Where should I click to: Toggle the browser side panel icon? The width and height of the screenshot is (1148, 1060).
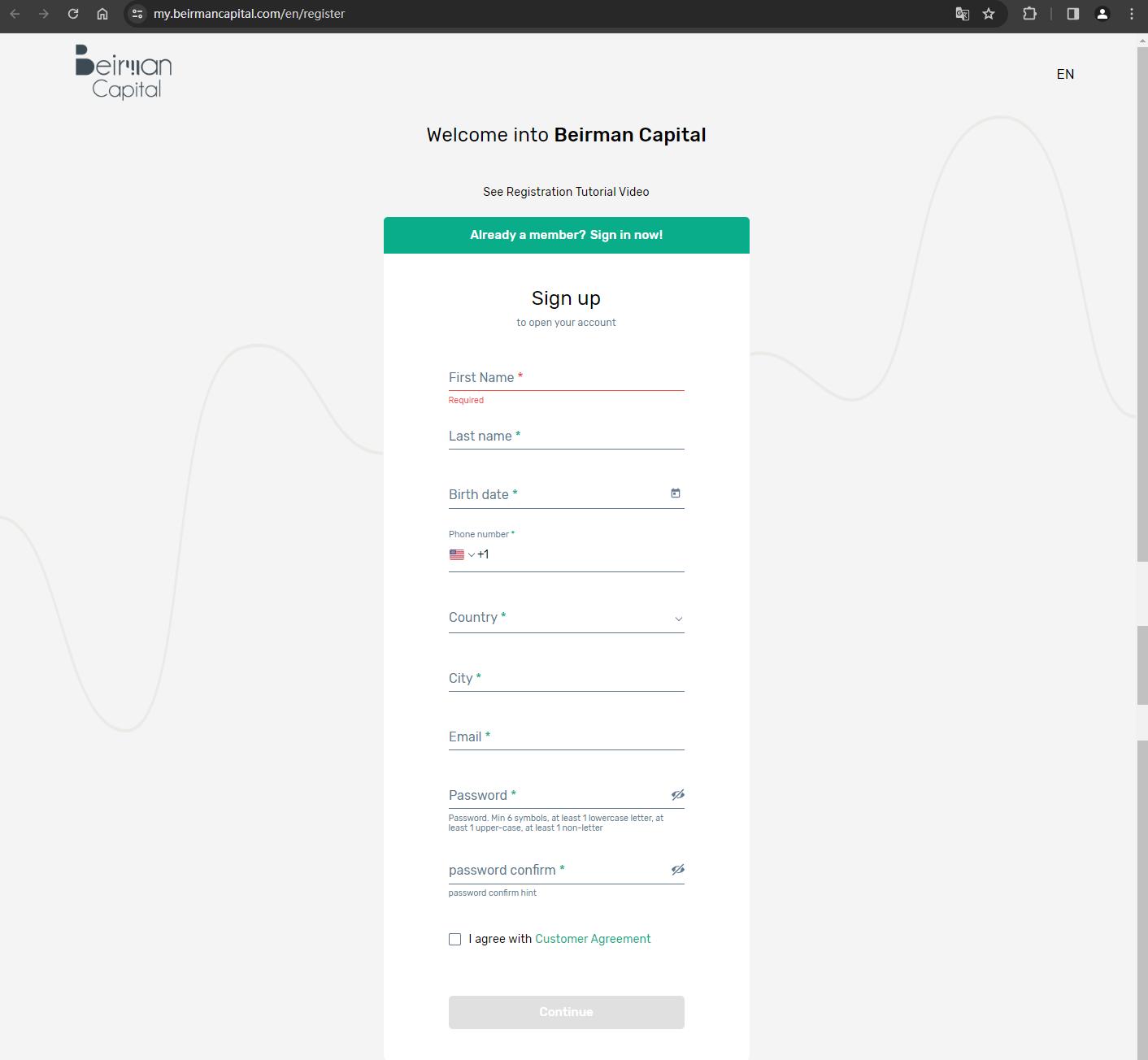point(1073,14)
